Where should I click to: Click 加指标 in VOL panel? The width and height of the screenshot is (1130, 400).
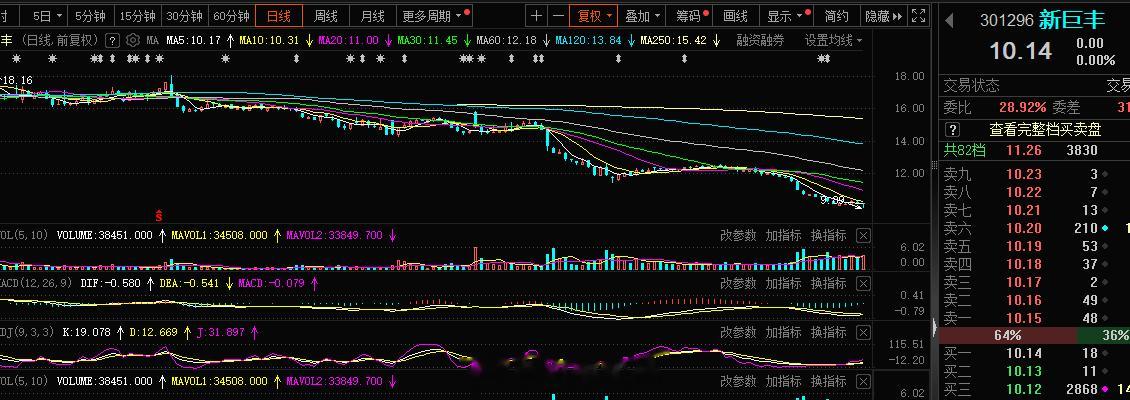pos(783,236)
